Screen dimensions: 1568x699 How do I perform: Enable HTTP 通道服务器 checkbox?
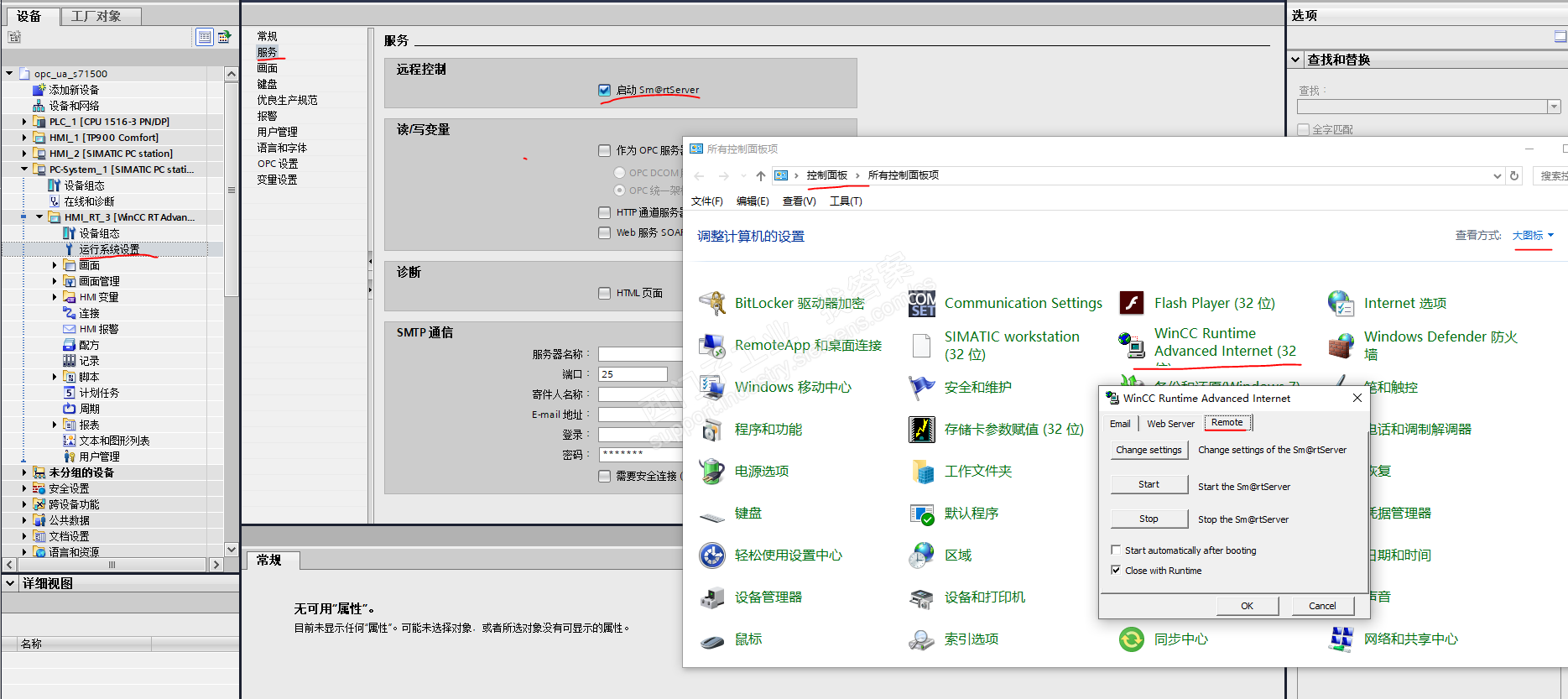click(x=604, y=212)
